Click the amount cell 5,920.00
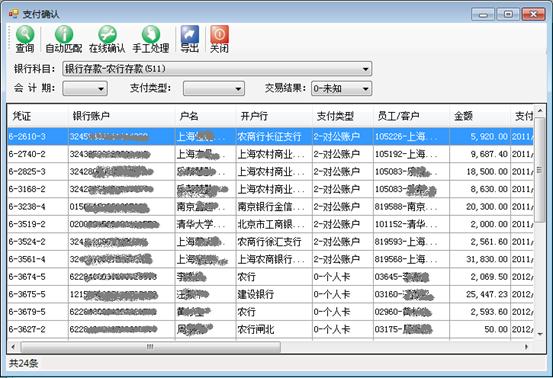The image size is (553, 378). 480,136
